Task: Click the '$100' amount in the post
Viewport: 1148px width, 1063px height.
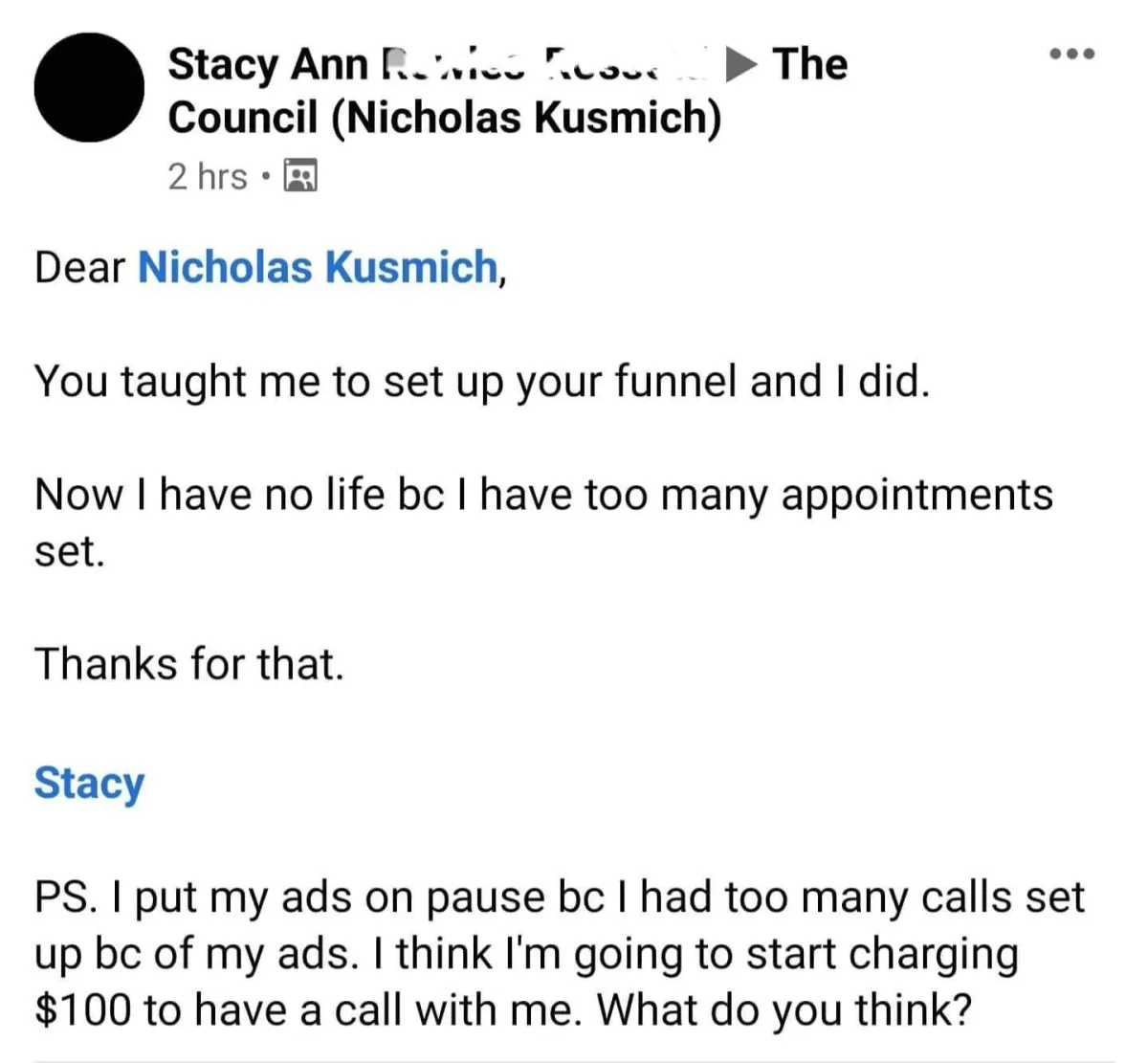Action: pyautogui.click(x=81, y=1009)
